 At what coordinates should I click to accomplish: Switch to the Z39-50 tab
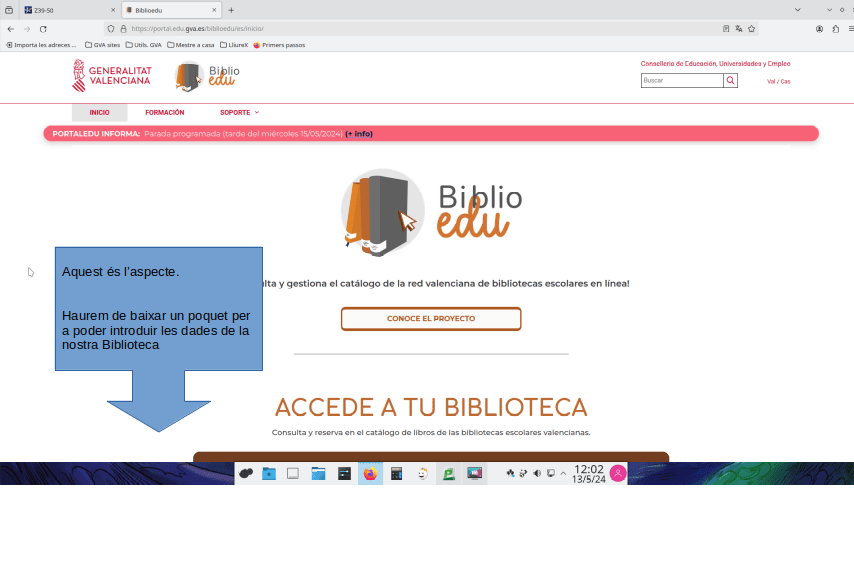tap(69, 10)
